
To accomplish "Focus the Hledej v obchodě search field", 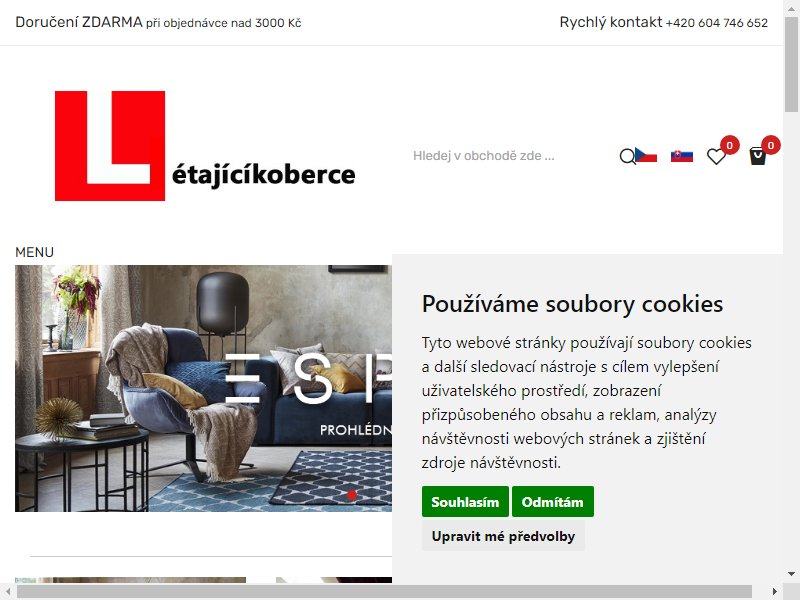I will (x=510, y=156).
